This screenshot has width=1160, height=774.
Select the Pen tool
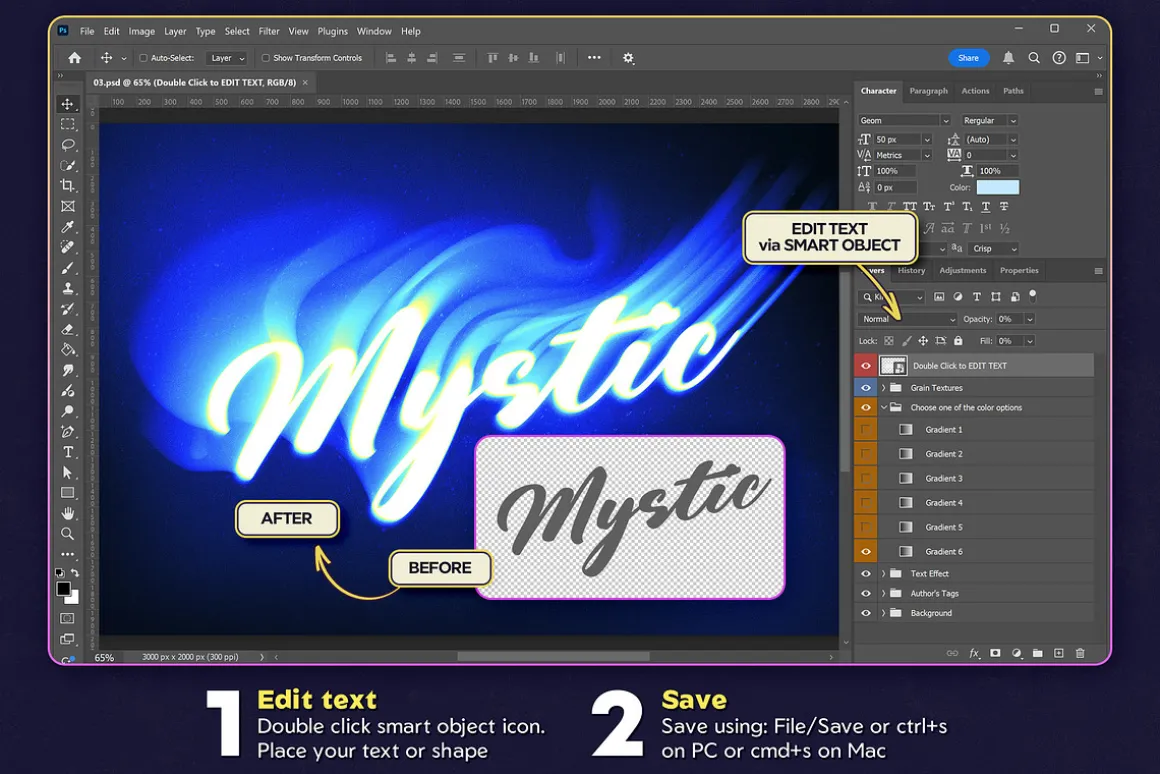point(68,431)
